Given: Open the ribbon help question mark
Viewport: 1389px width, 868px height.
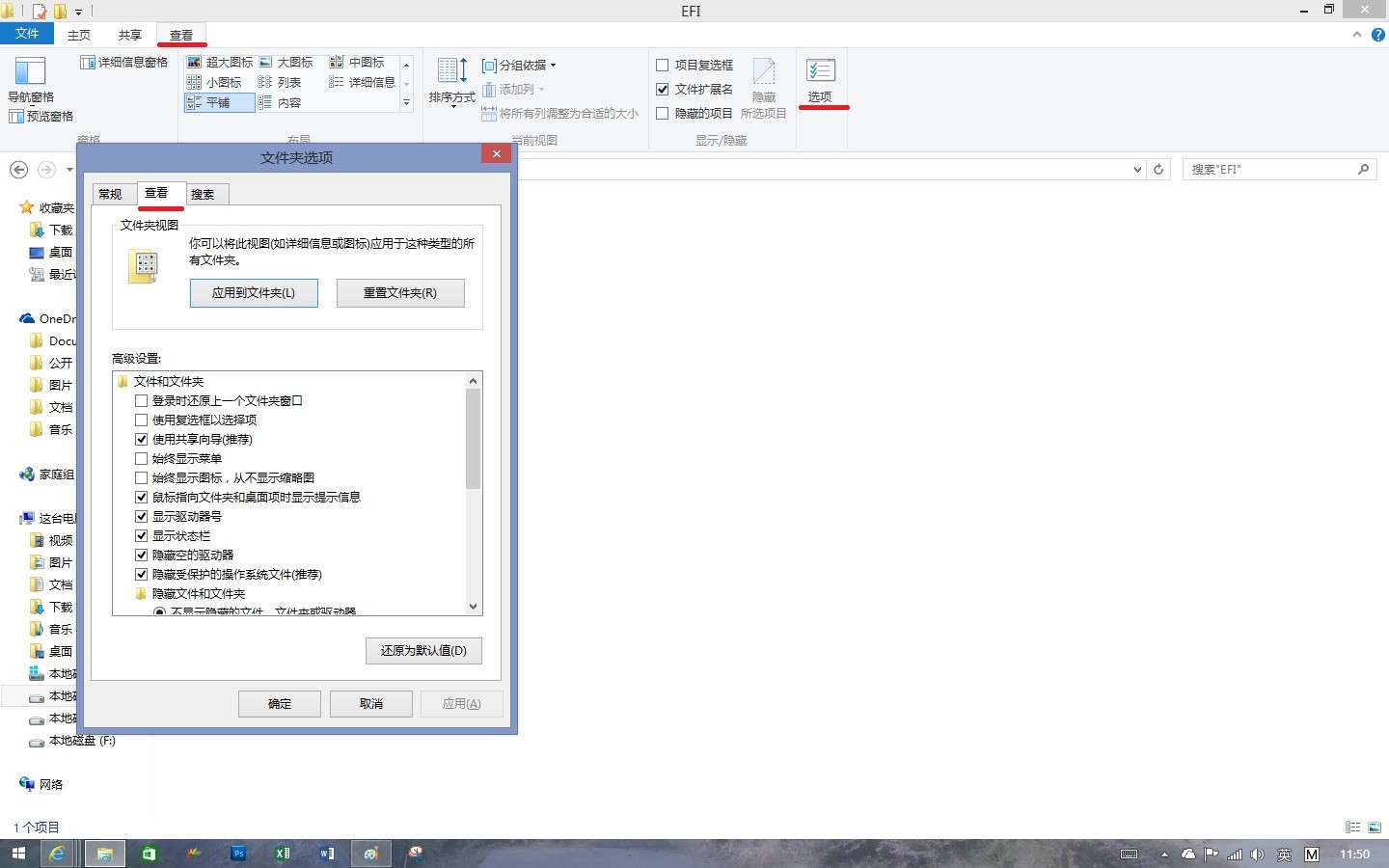Looking at the screenshot, I should (x=1377, y=35).
